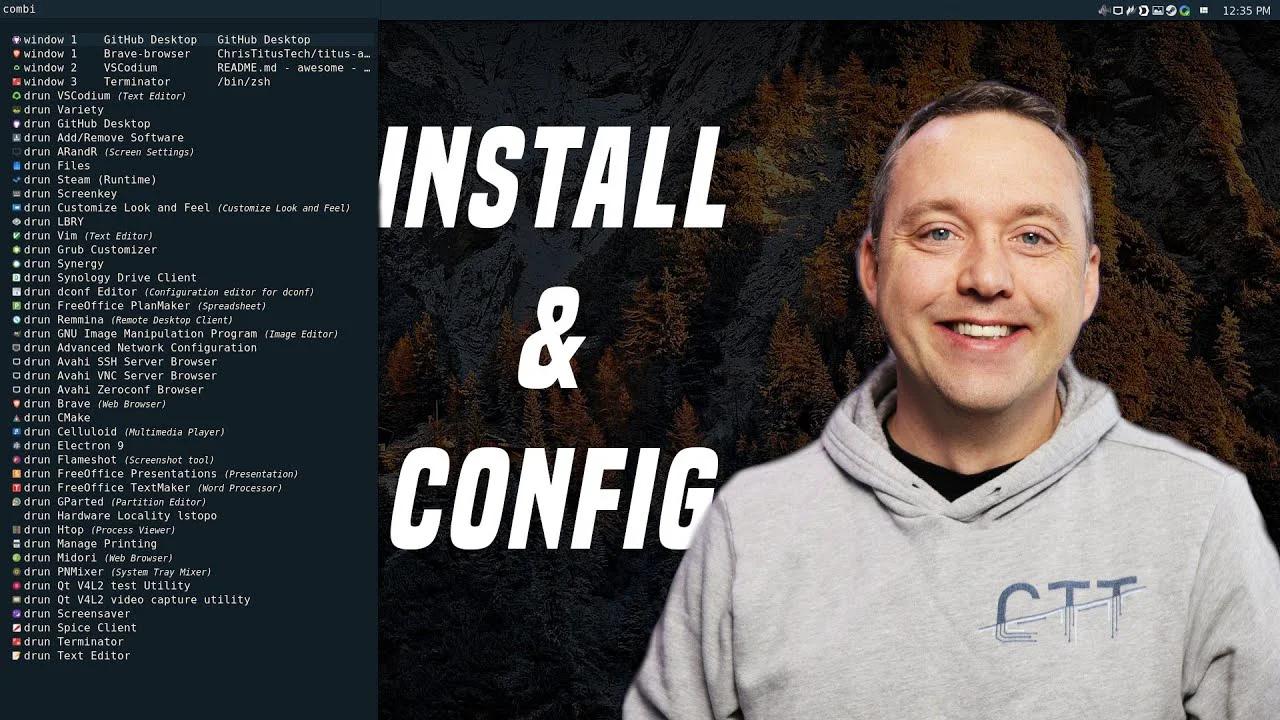Open Grub Customizer
The height and width of the screenshot is (720, 1280).
click(80, 249)
